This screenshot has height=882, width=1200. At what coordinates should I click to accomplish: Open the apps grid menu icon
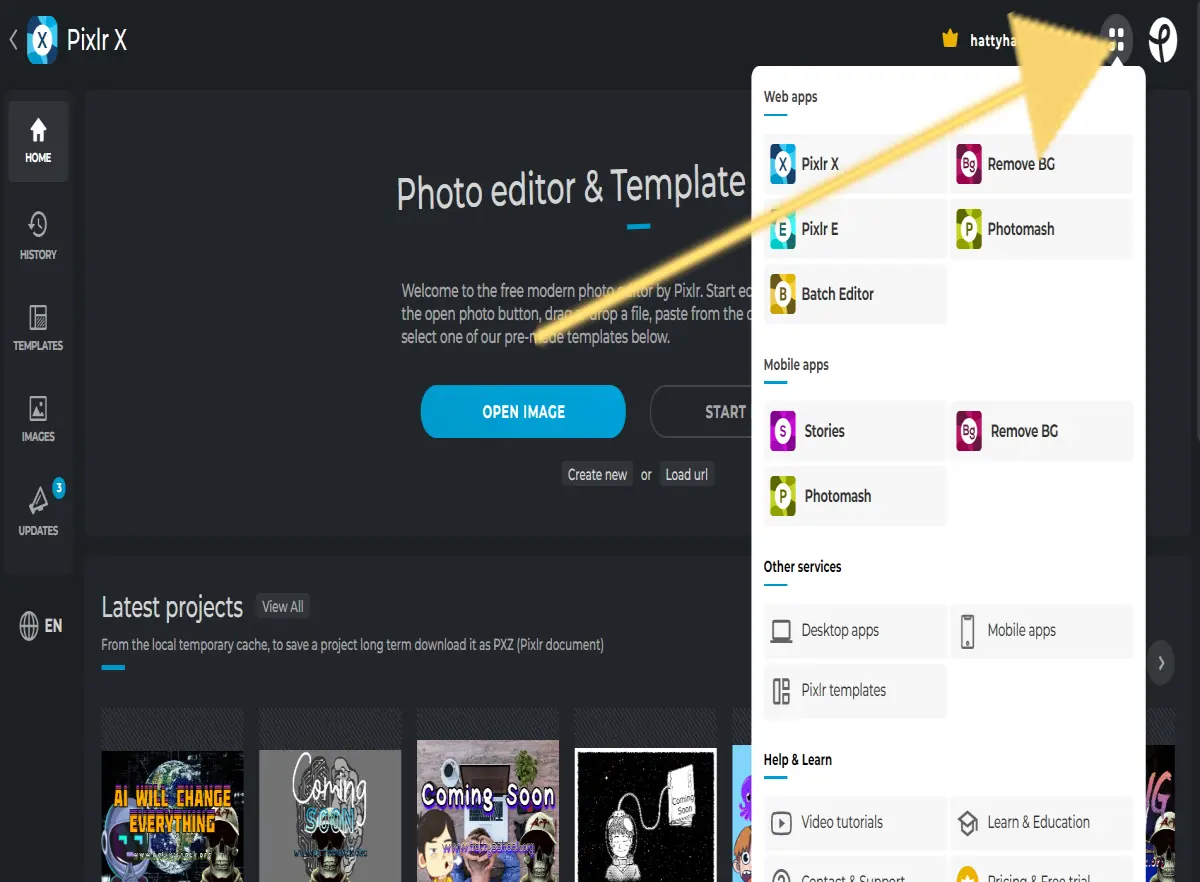coord(1117,40)
